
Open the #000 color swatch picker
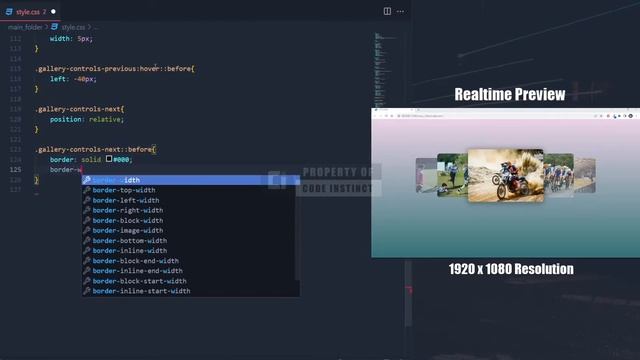[x=109, y=159]
